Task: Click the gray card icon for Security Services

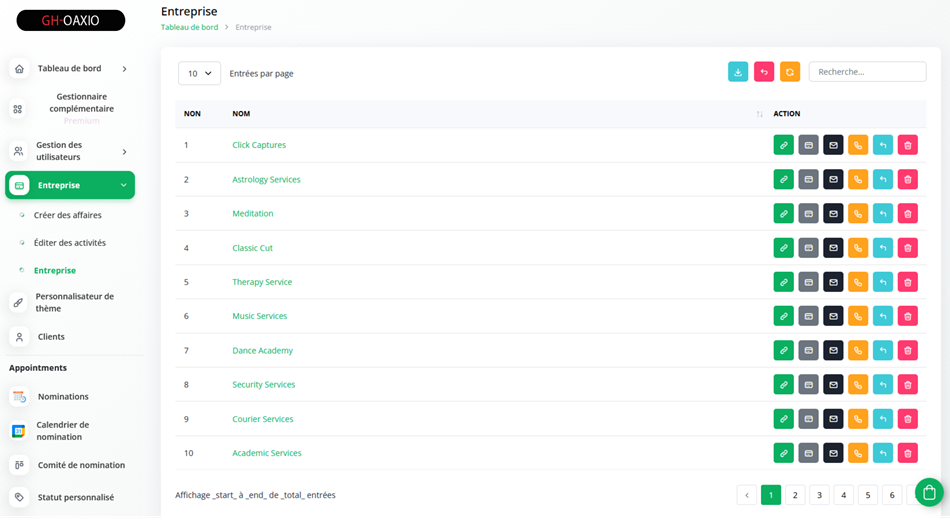Action: (x=808, y=384)
